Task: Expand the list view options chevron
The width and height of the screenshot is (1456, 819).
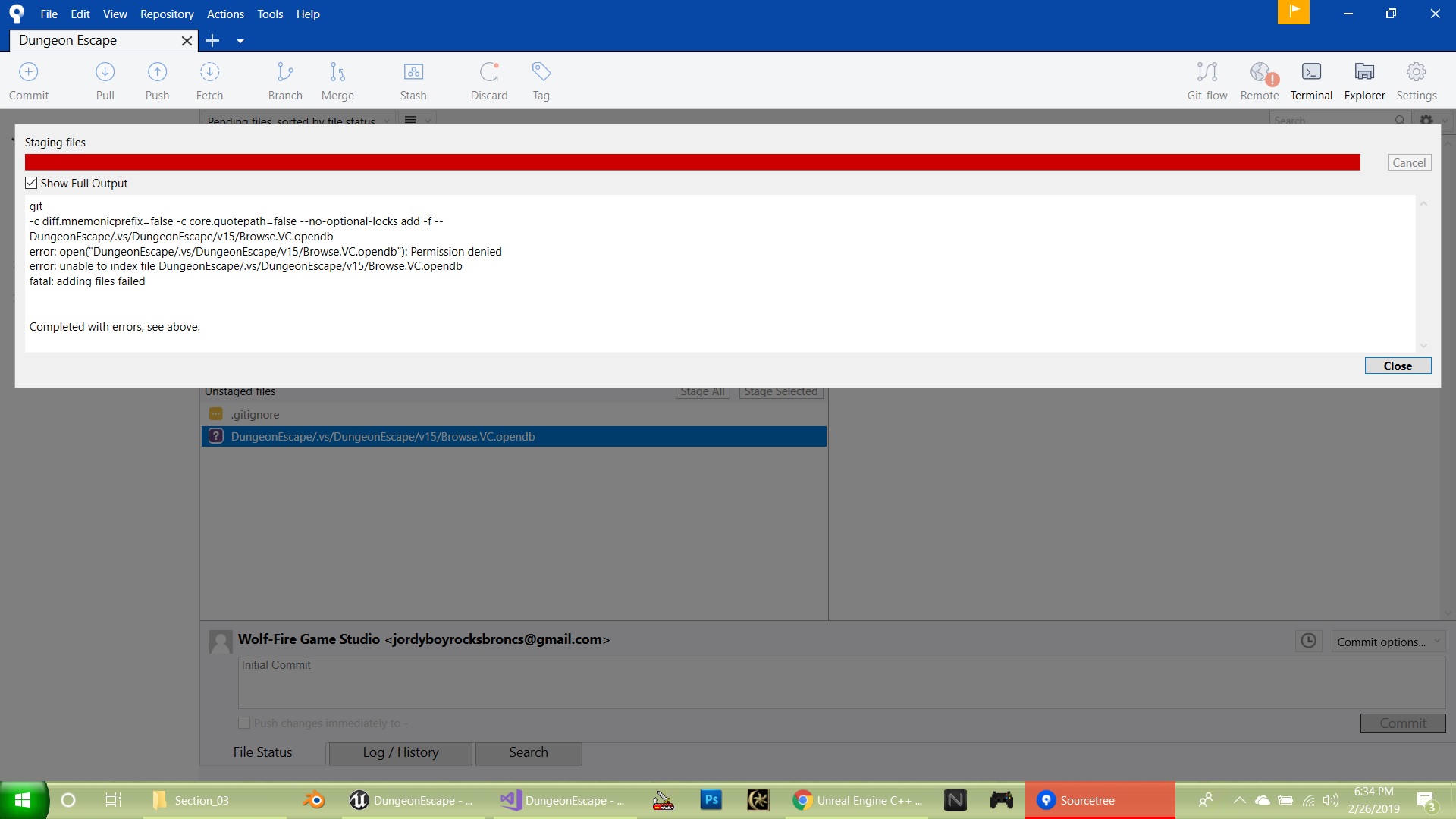Action: pyautogui.click(x=428, y=120)
